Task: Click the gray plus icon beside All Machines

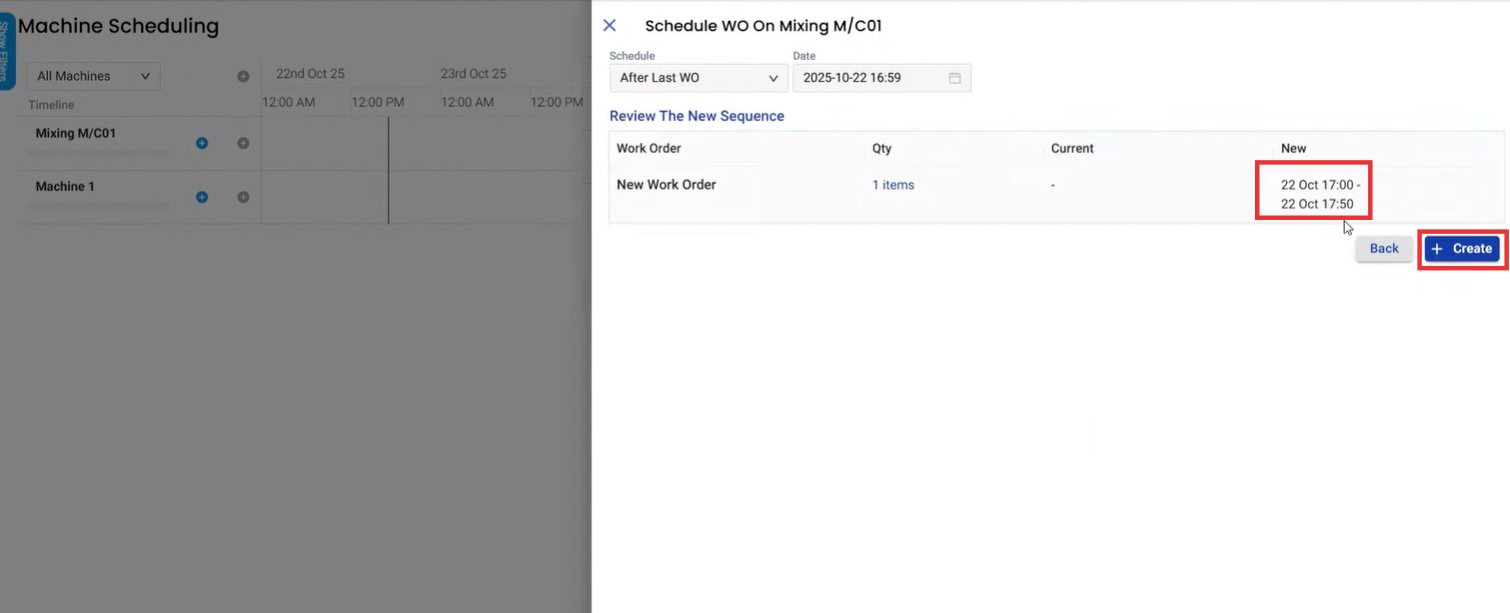Action: (243, 76)
